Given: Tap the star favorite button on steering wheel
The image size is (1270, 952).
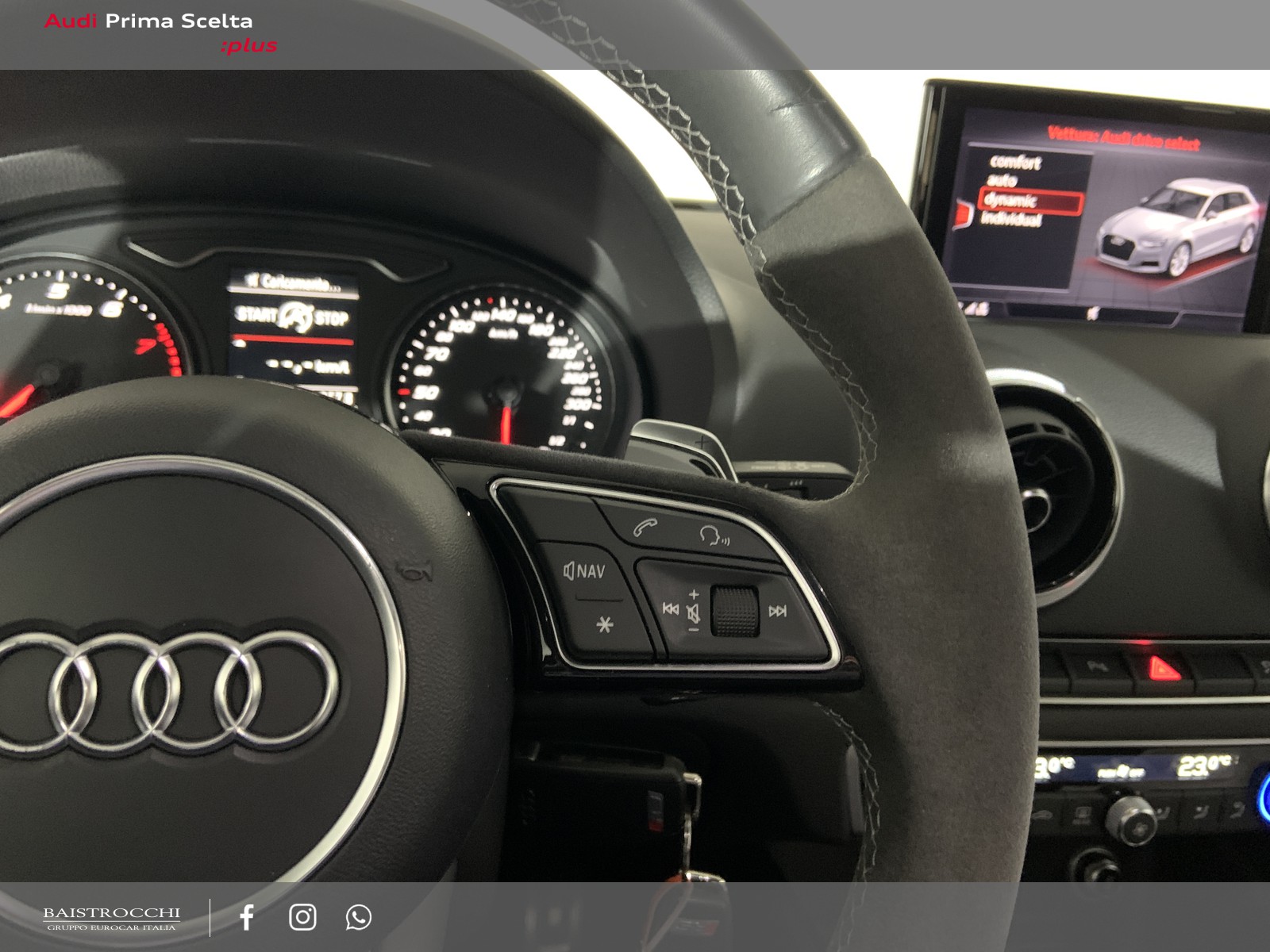Looking at the screenshot, I should [605, 625].
